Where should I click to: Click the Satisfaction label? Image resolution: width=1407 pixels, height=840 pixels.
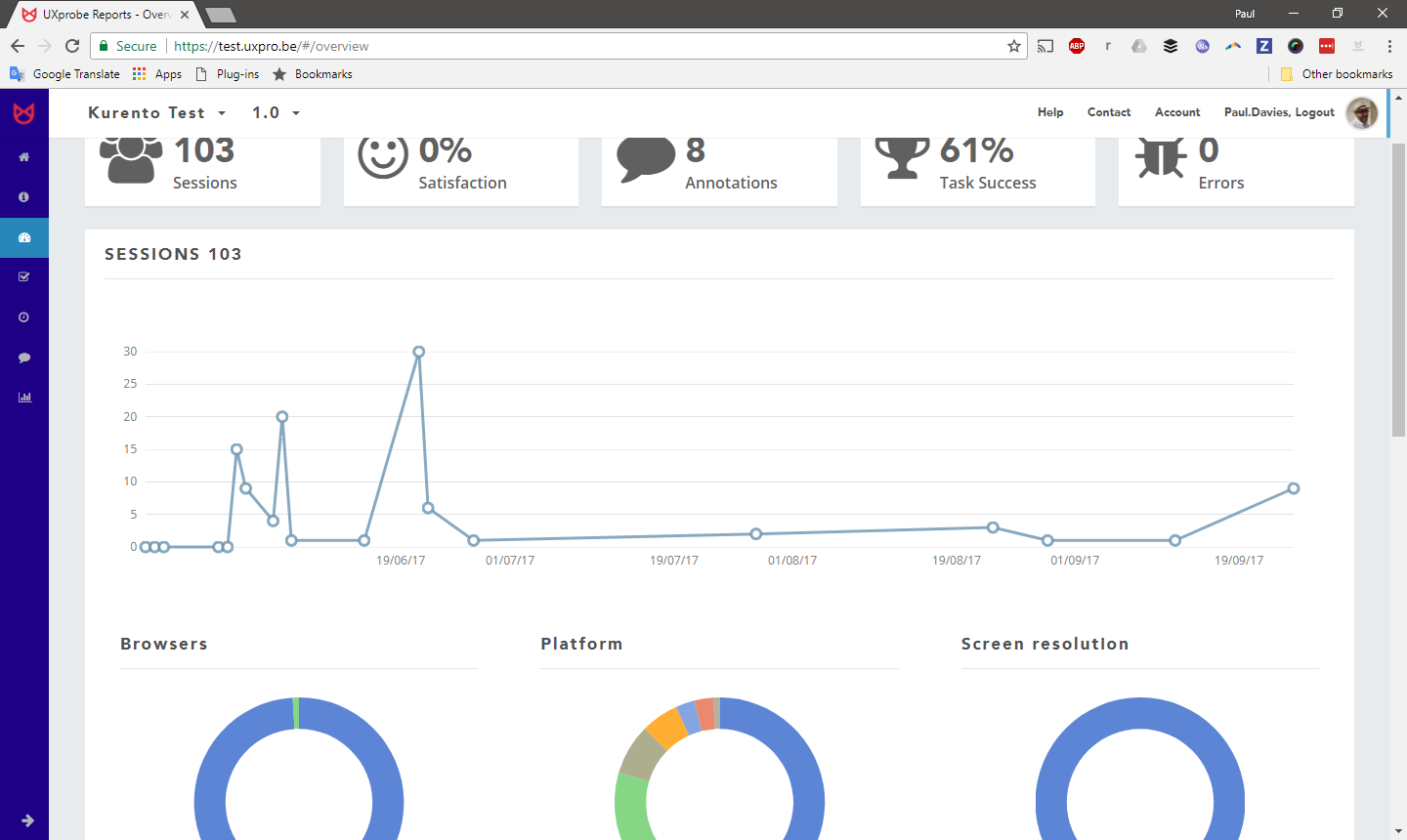click(x=463, y=183)
